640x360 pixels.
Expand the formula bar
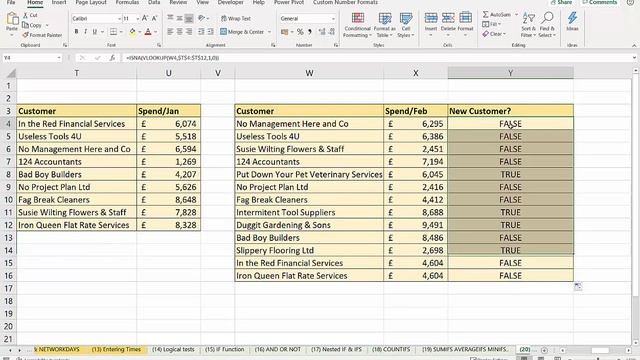[634, 58]
